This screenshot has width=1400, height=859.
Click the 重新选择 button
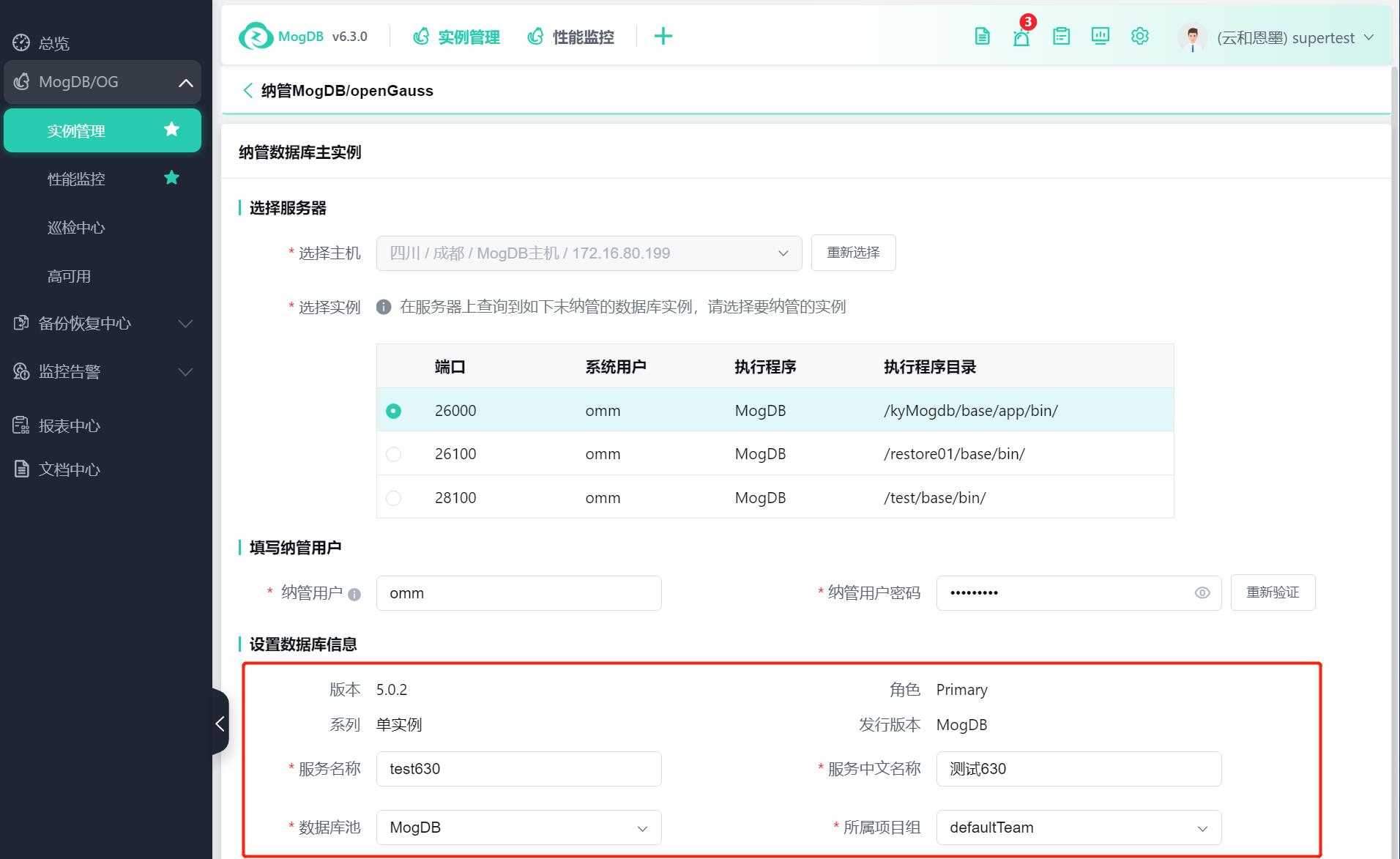point(853,253)
